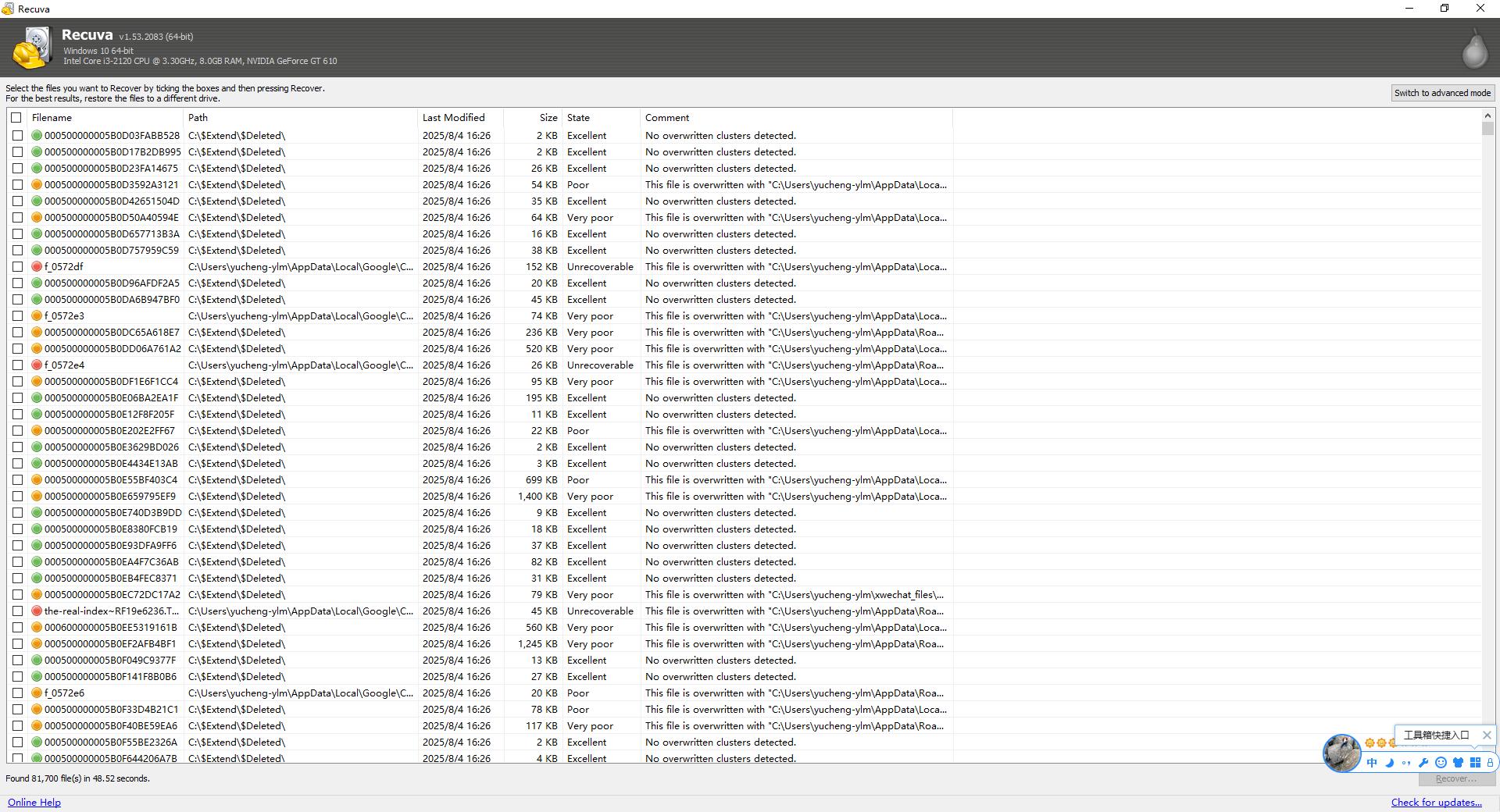This screenshot has width=1500, height=812.
Task: Tick checkbox for 000500000005B0D03FABB528
Action: [x=17, y=136]
